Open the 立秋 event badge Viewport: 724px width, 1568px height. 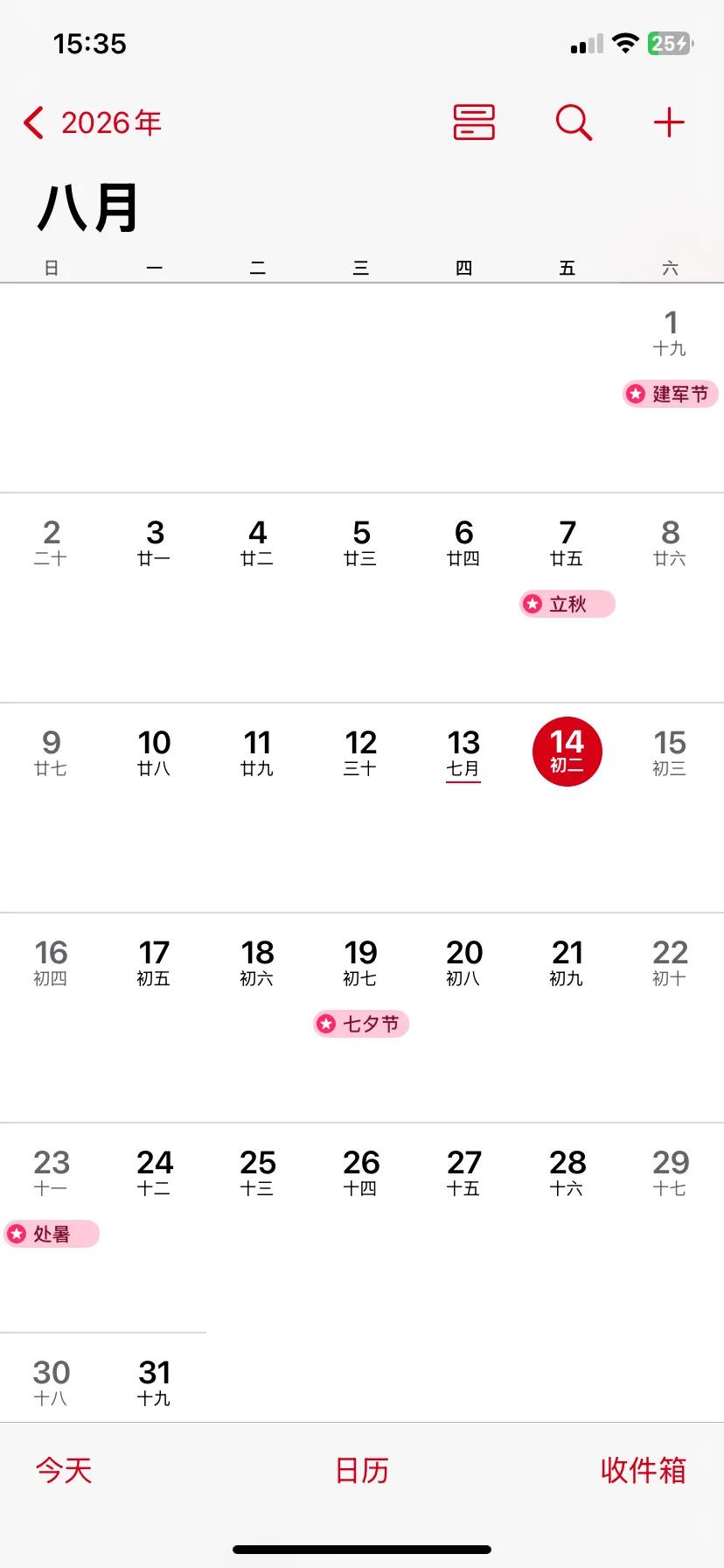pos(567,604)
